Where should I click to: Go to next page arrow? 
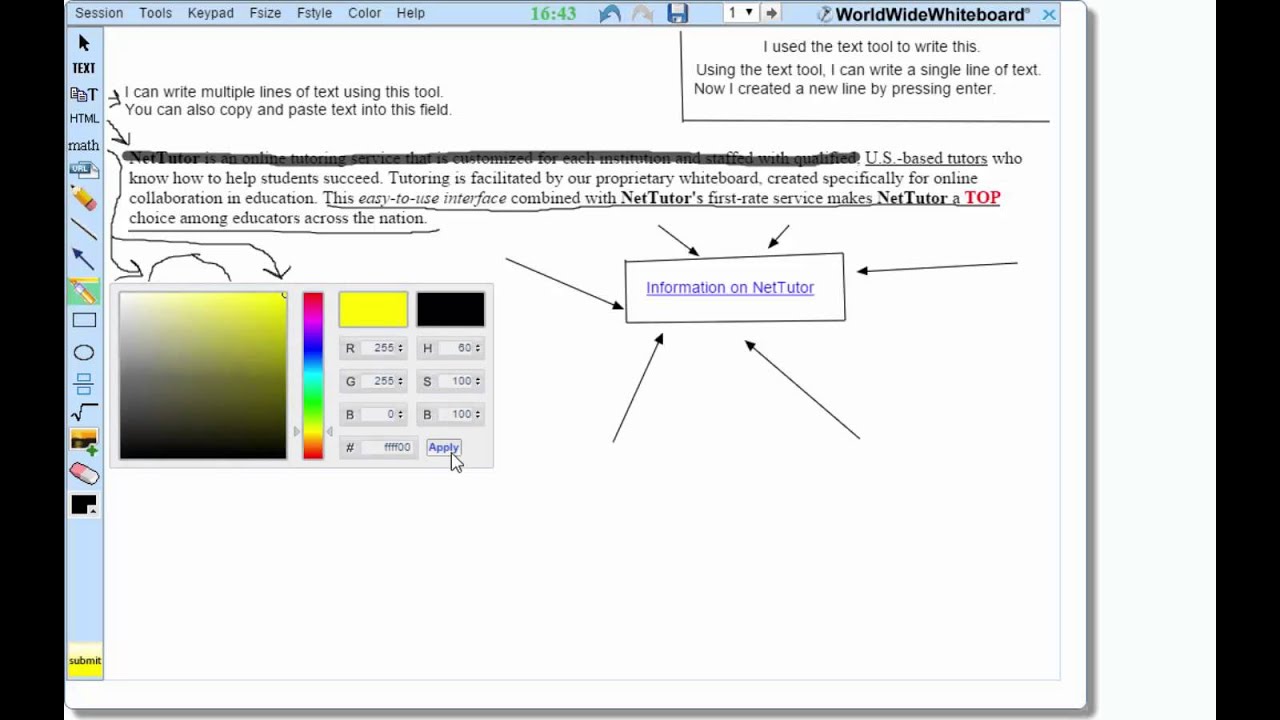(771, 13)
